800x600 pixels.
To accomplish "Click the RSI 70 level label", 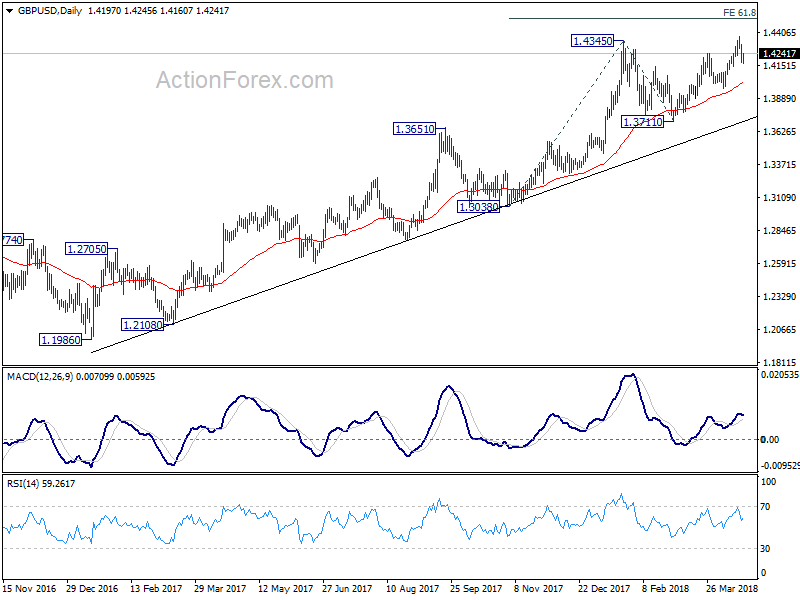I will click(x=765, y=507).
